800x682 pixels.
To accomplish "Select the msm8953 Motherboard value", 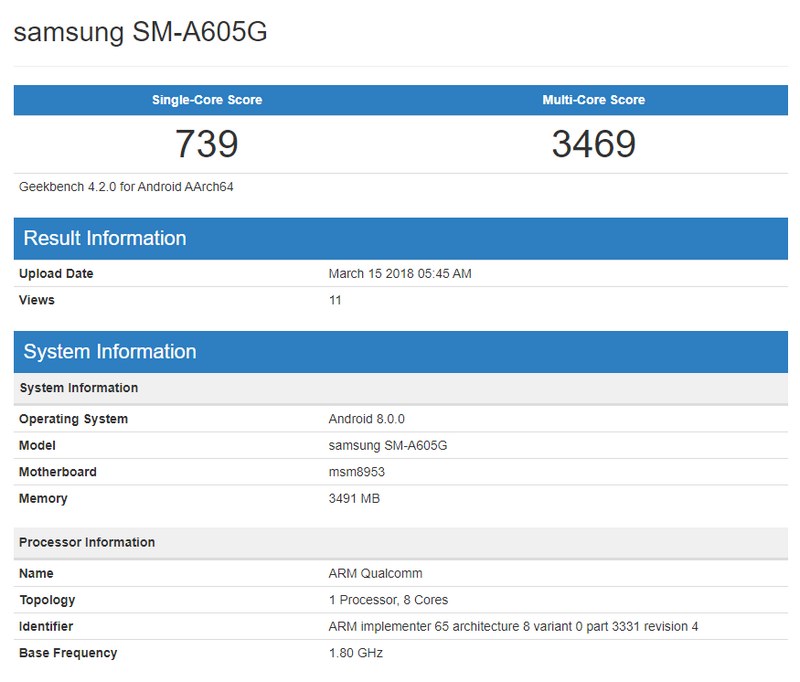I will (x=355, y=472).
